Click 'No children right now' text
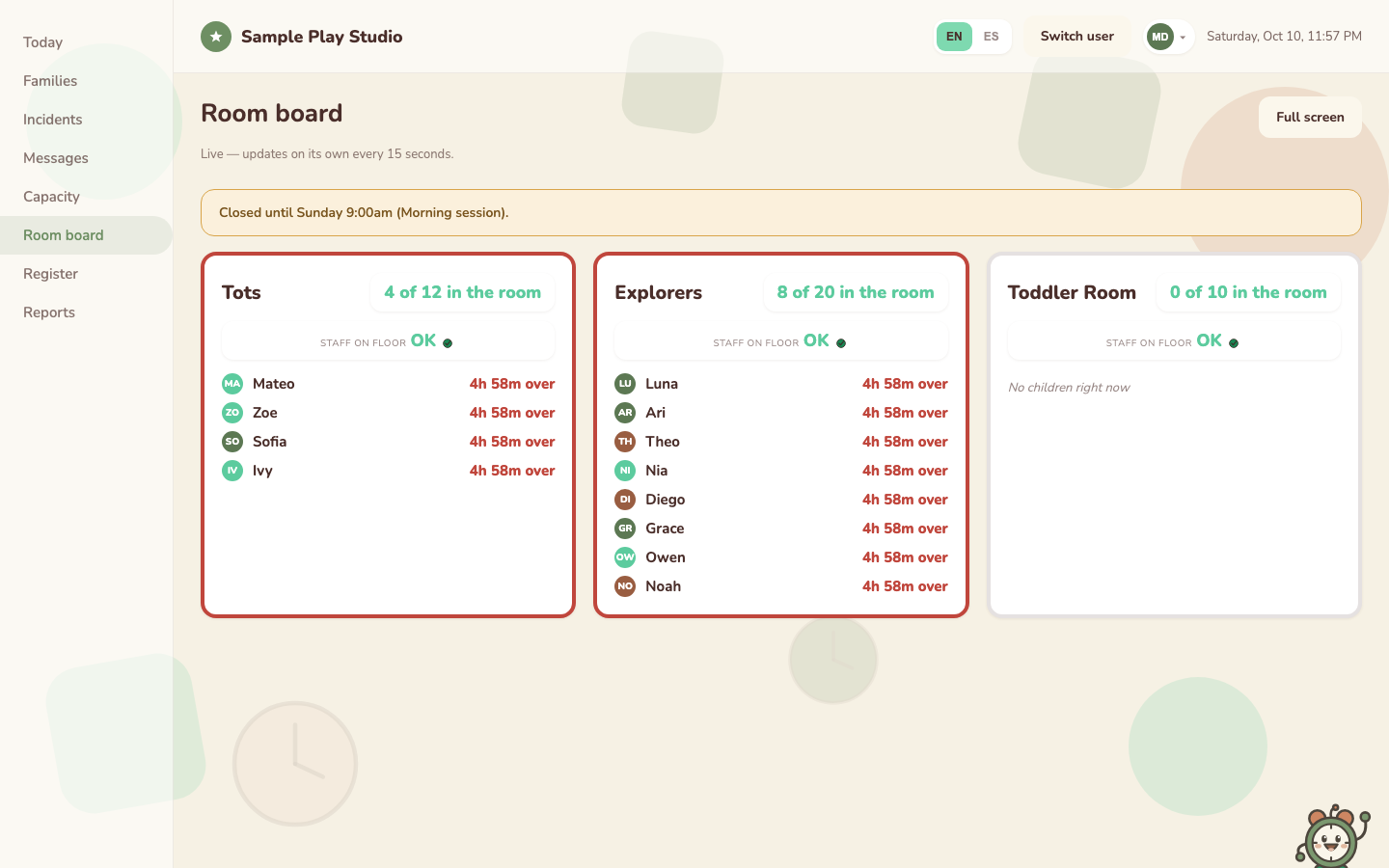Viewport: 1389px width, 868px height. (1069, 388)
